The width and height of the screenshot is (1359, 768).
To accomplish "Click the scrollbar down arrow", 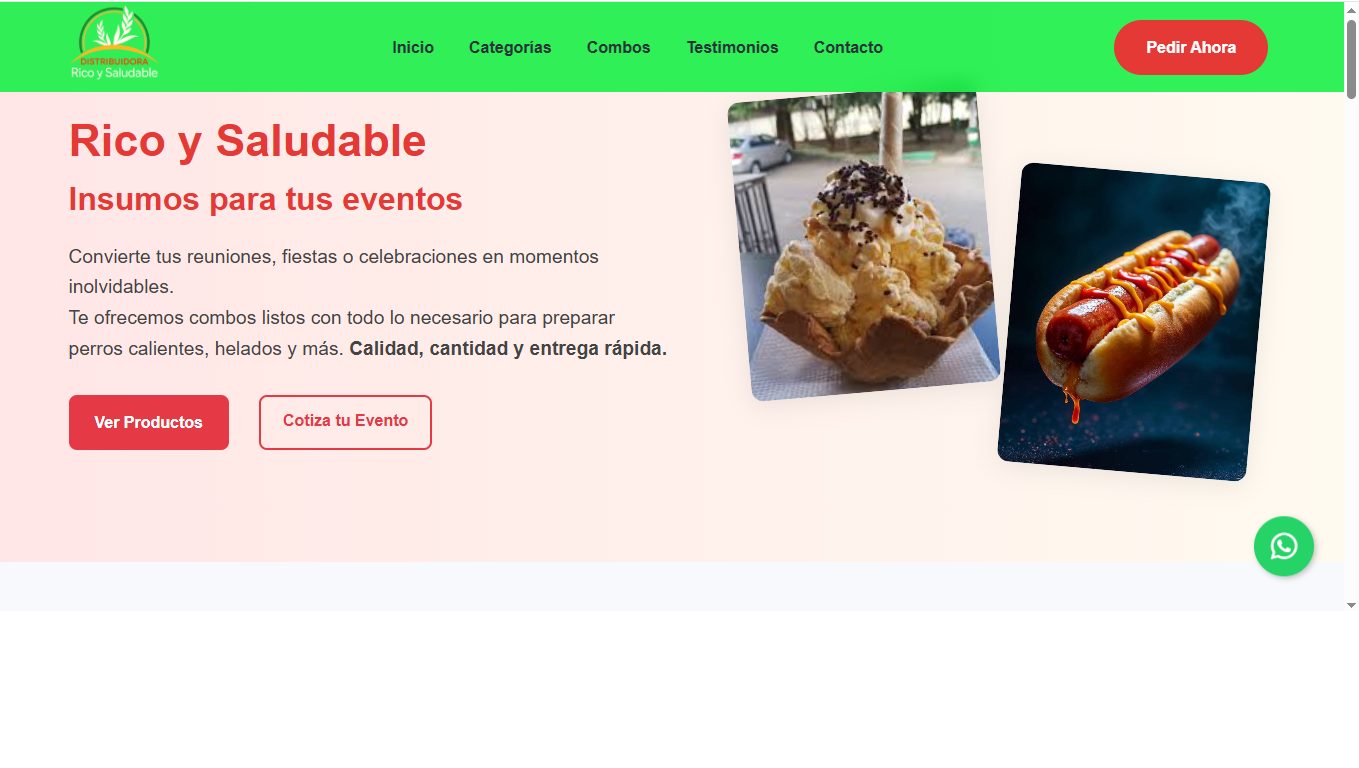I will coord(1351,604).
